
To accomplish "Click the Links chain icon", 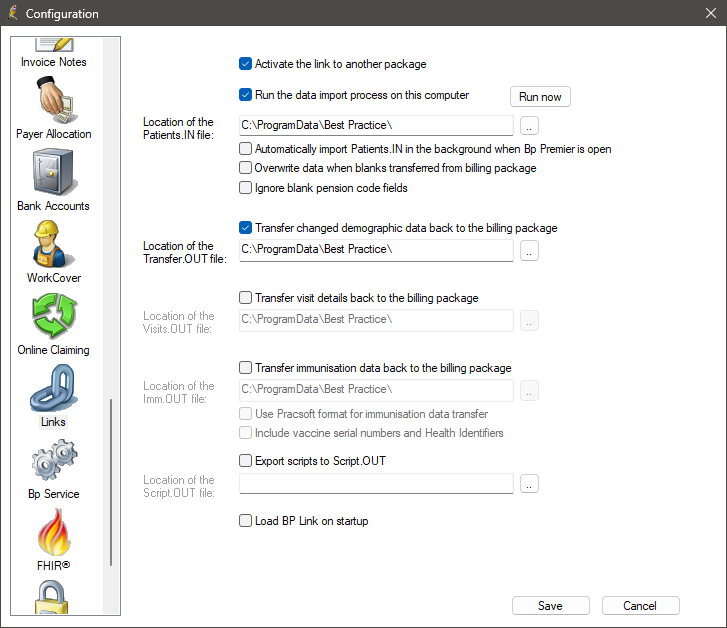I will [x=53, y=388].
